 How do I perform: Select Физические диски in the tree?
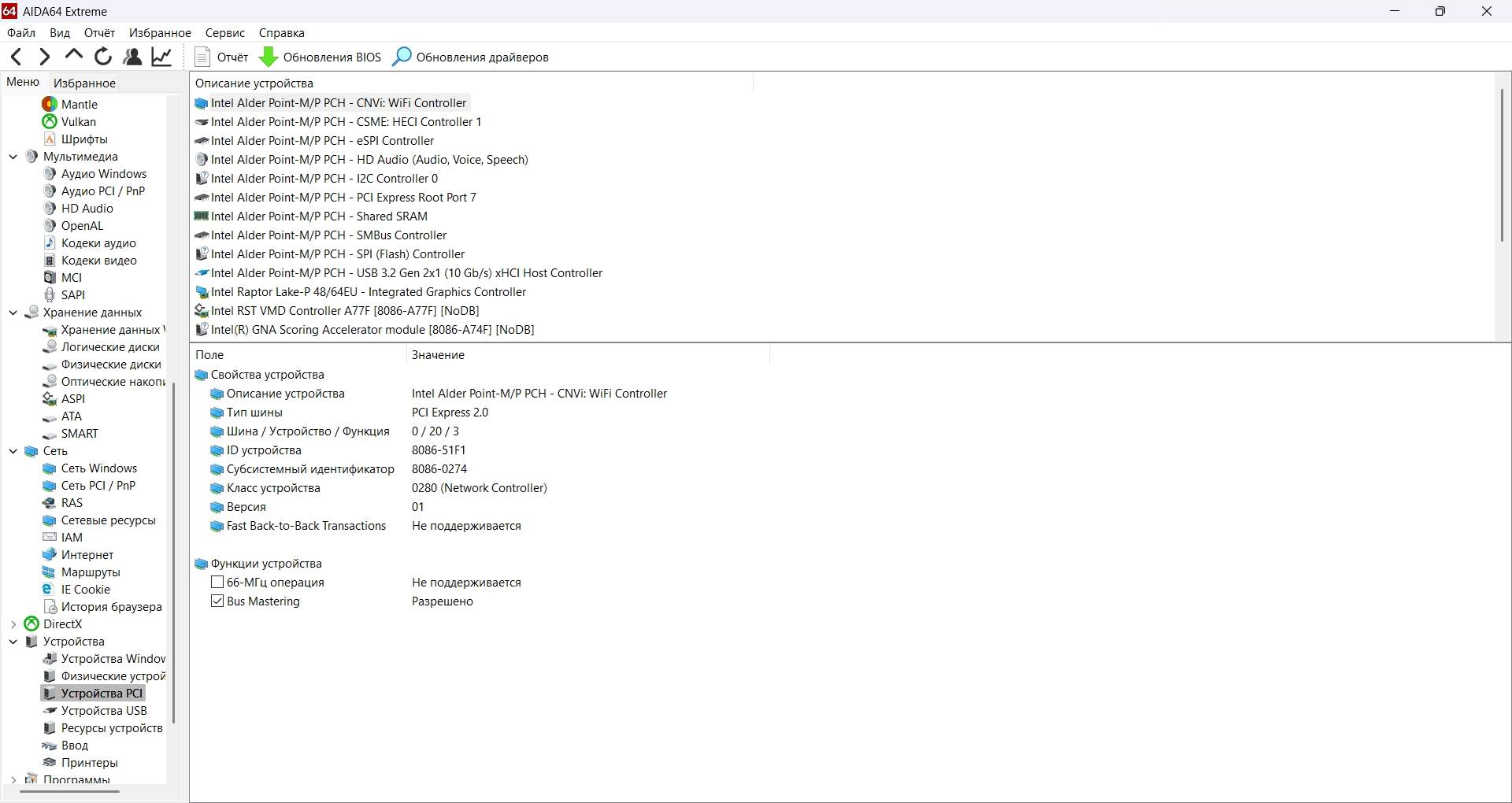coord(111,364)
